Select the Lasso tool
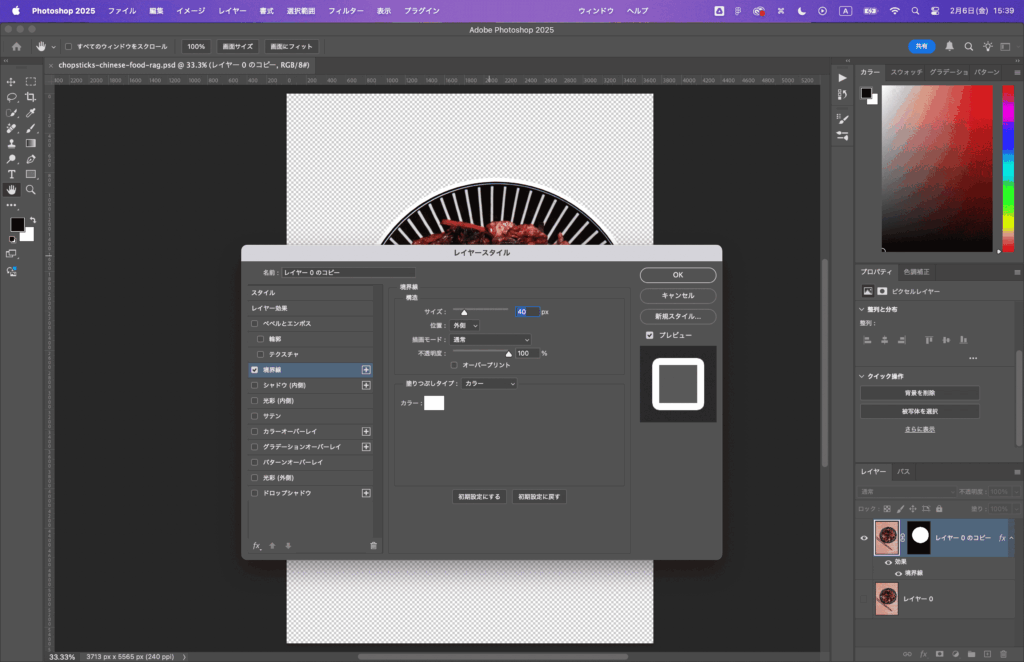Screen dimensions: 1024x662 click(x=12, y=97)
